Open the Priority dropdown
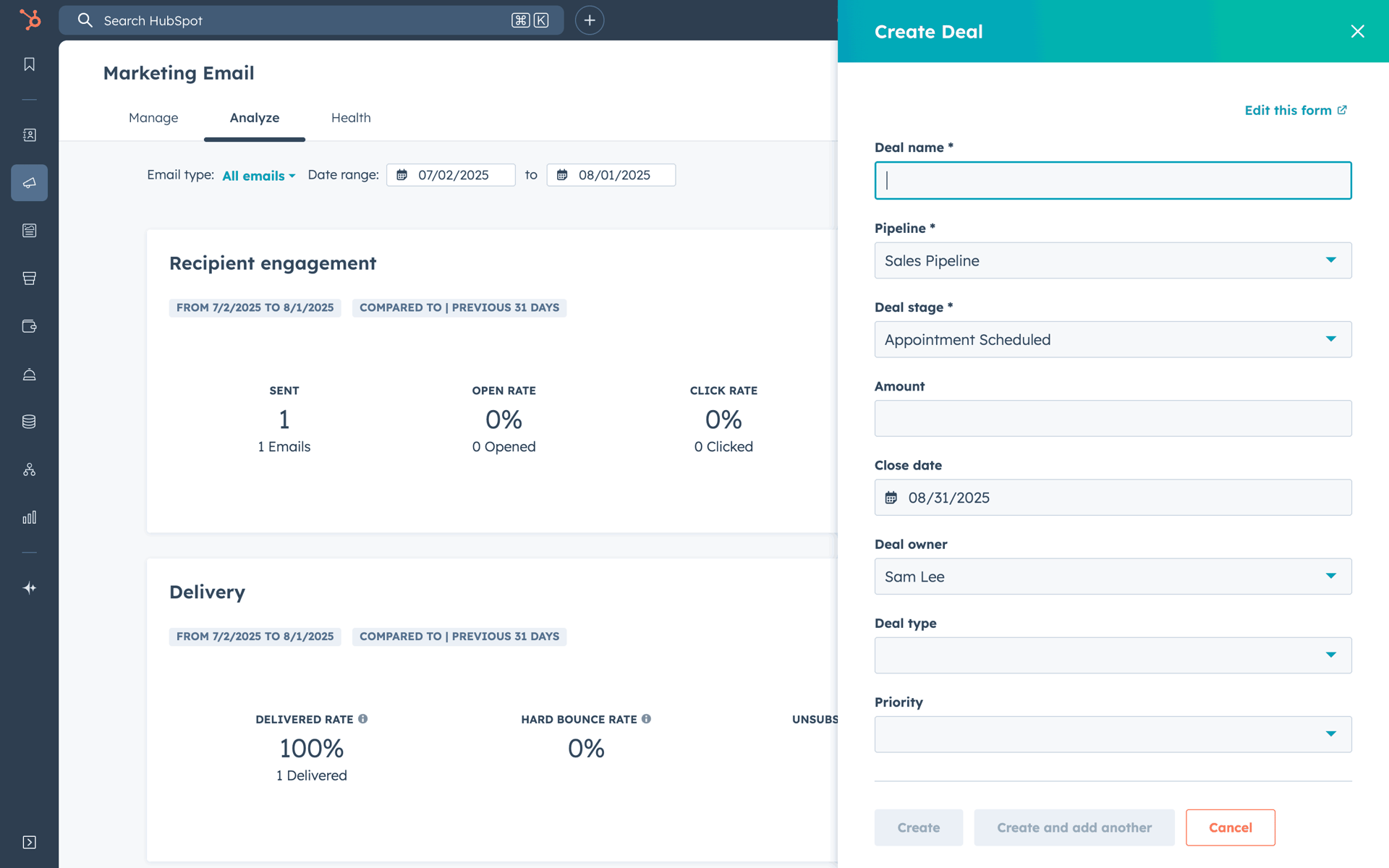 pyautogui.click(x=1113, y=734)
